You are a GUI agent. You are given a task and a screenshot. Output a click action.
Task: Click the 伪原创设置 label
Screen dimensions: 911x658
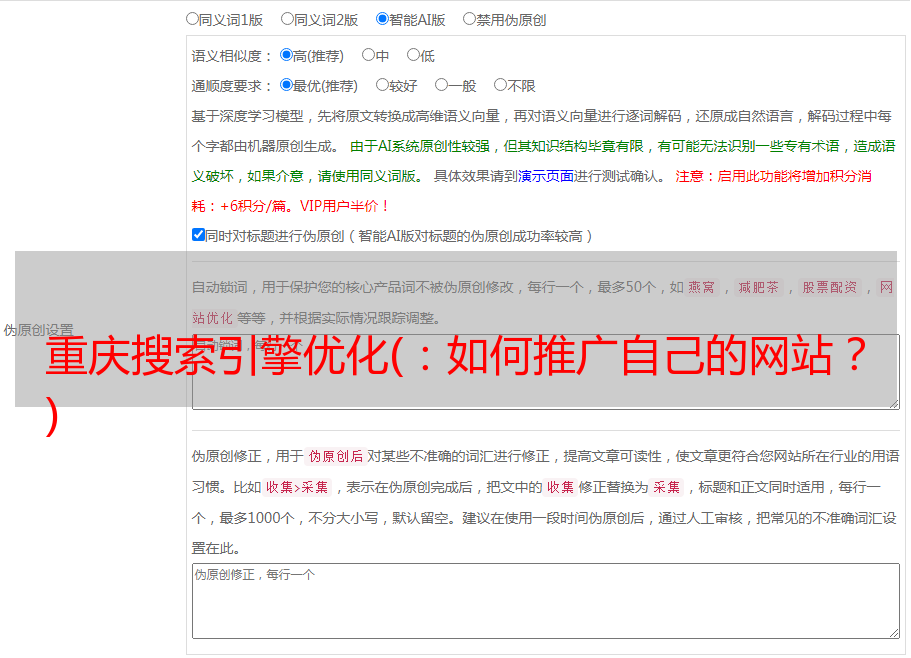[38, 330]
